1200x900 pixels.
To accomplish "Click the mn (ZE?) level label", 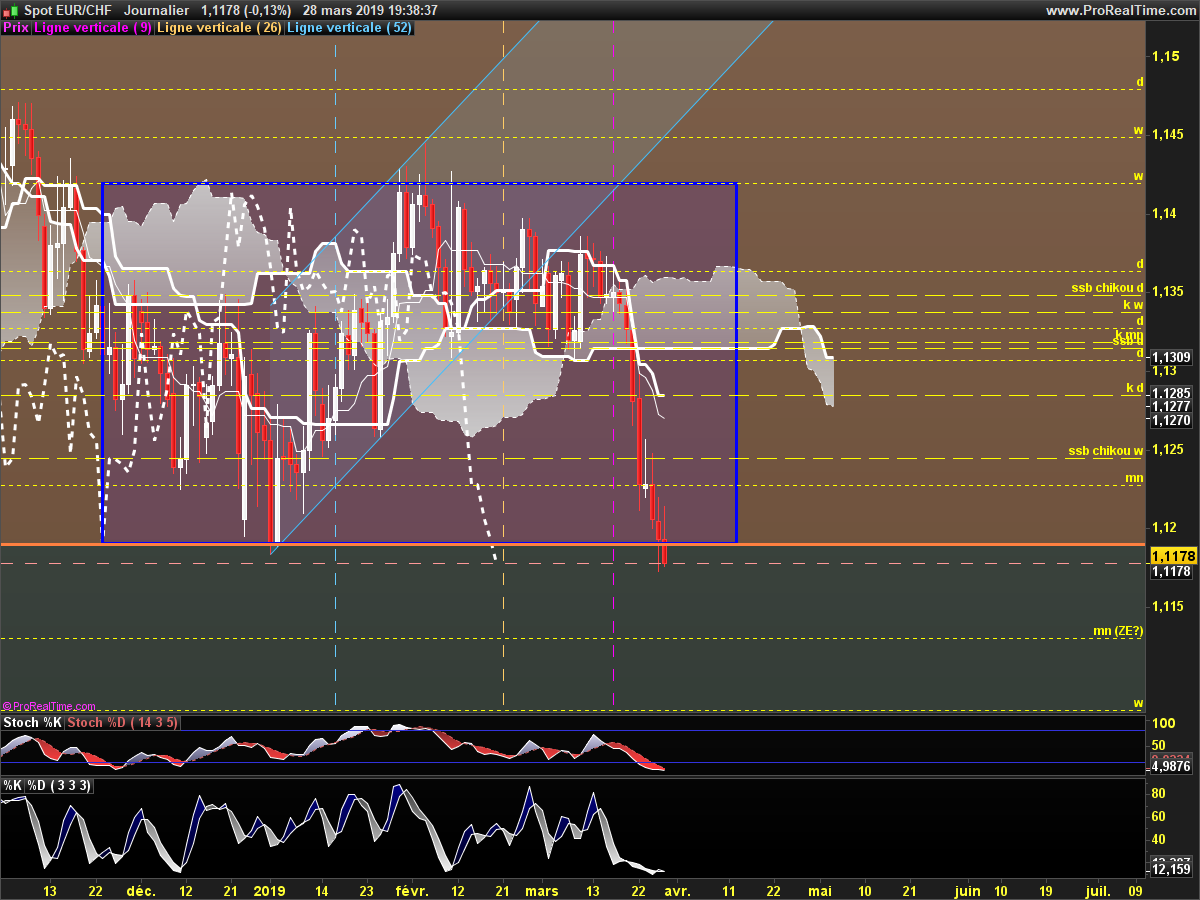I will coord(1118,630).
